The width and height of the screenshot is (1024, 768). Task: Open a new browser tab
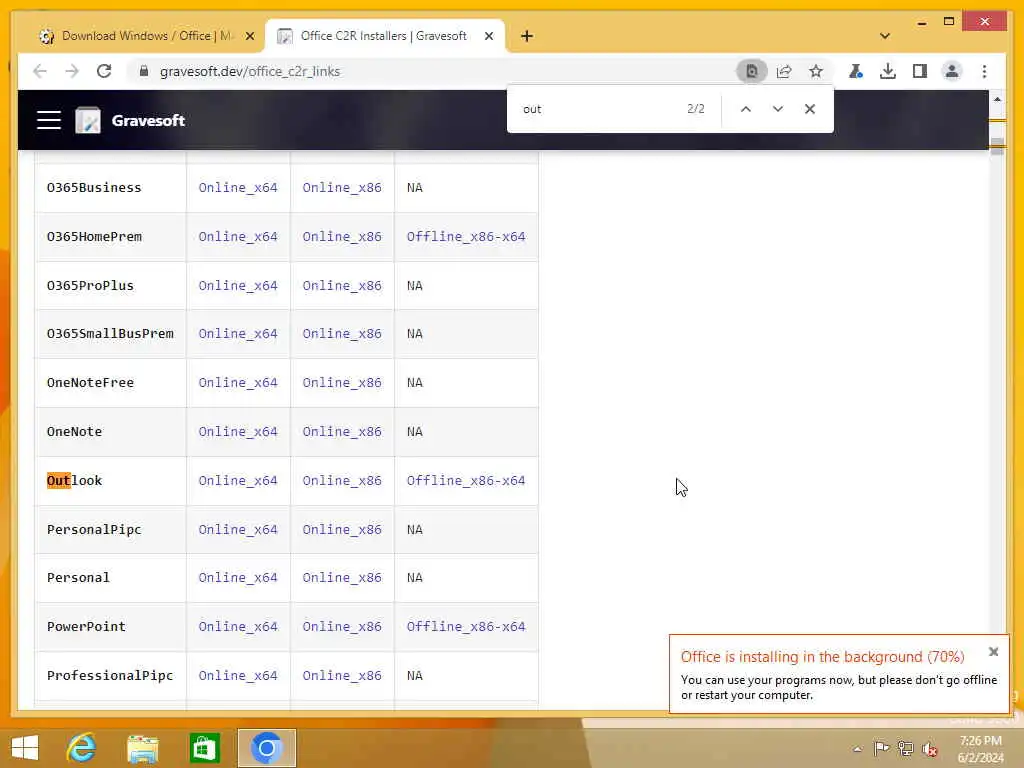click(527, 36)
